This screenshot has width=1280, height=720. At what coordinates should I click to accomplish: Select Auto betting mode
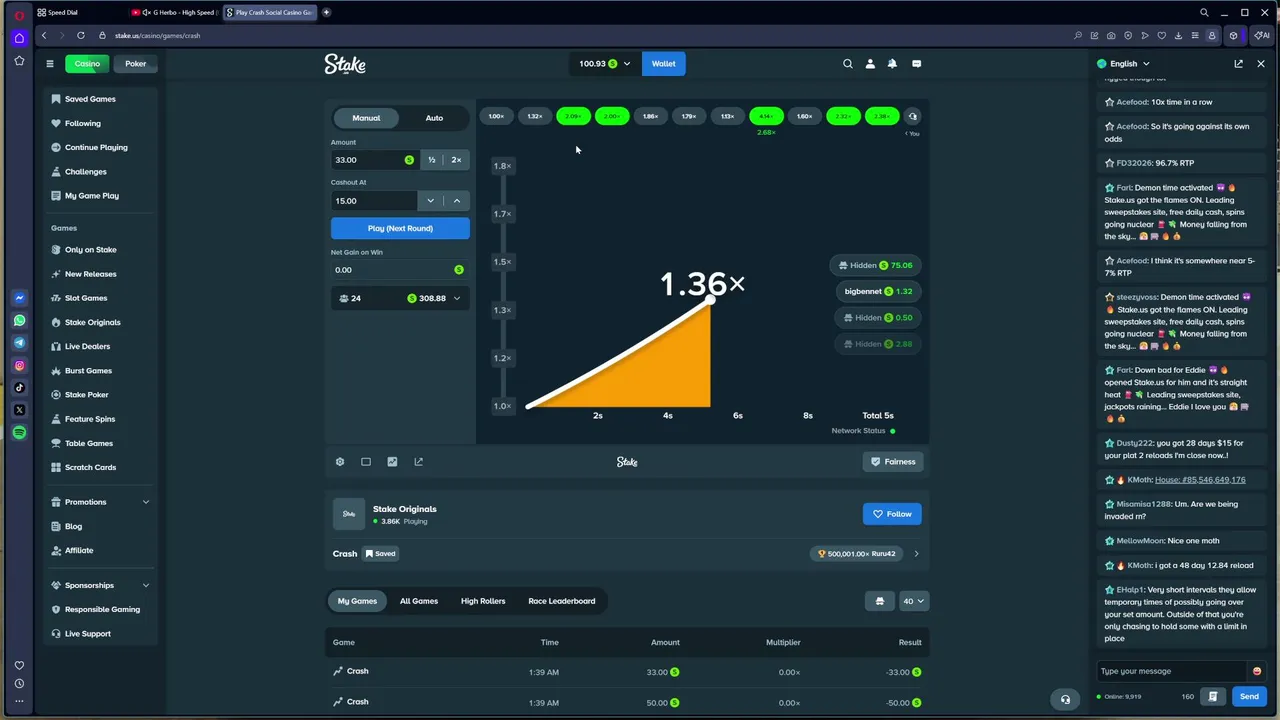click(434, 118)
